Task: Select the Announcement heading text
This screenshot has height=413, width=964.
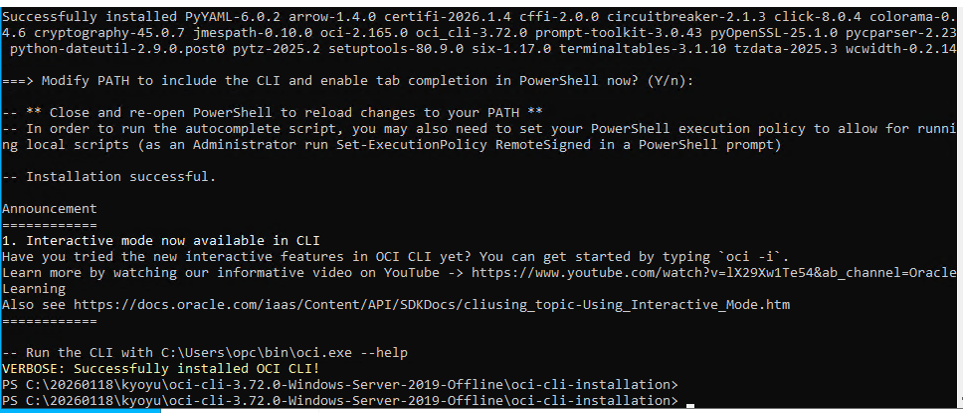Action: pyautogui.click(x=50, y=208)
